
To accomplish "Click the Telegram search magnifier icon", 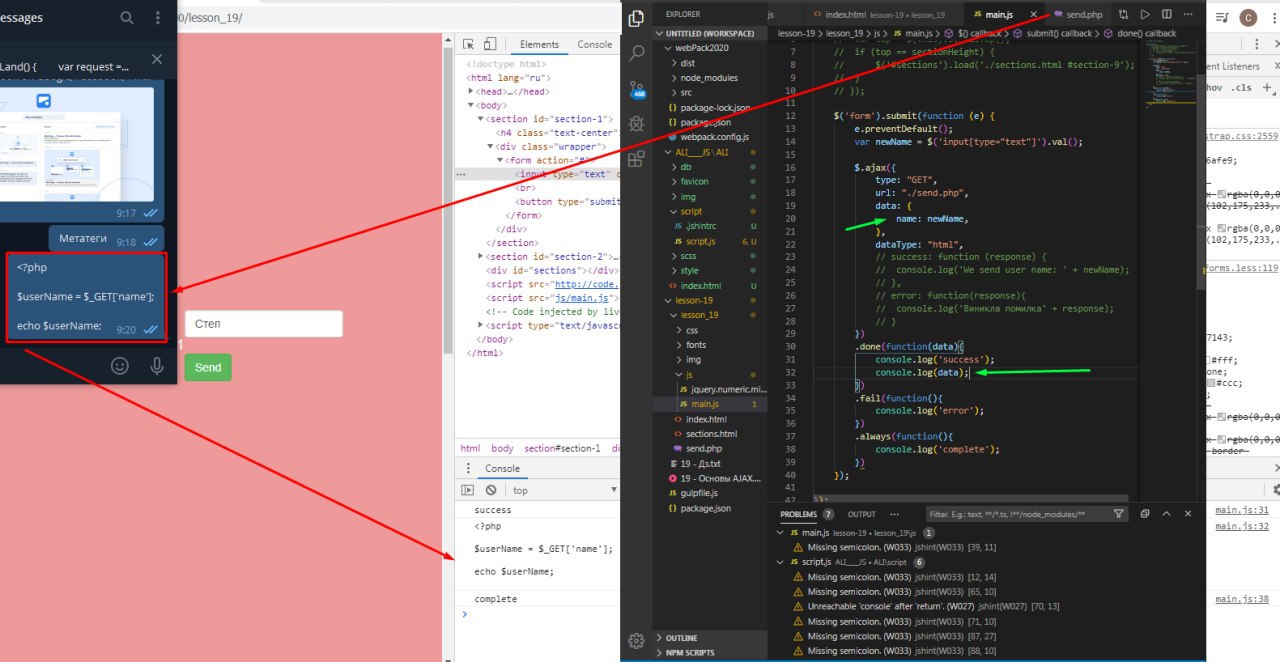I will click(127, 18).
